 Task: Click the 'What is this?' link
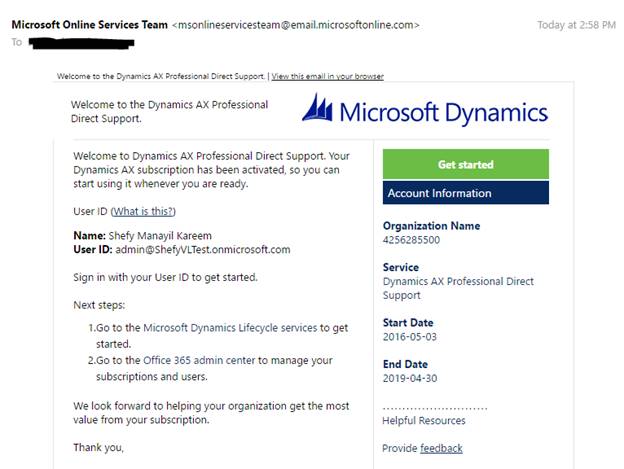143,211
